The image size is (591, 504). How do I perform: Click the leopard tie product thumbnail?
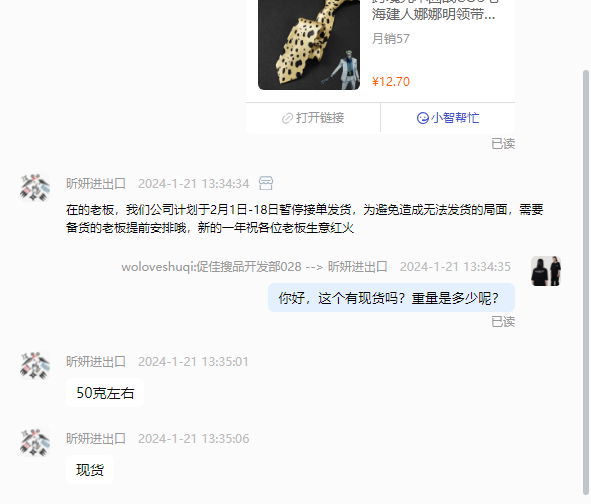click(309, 44)
